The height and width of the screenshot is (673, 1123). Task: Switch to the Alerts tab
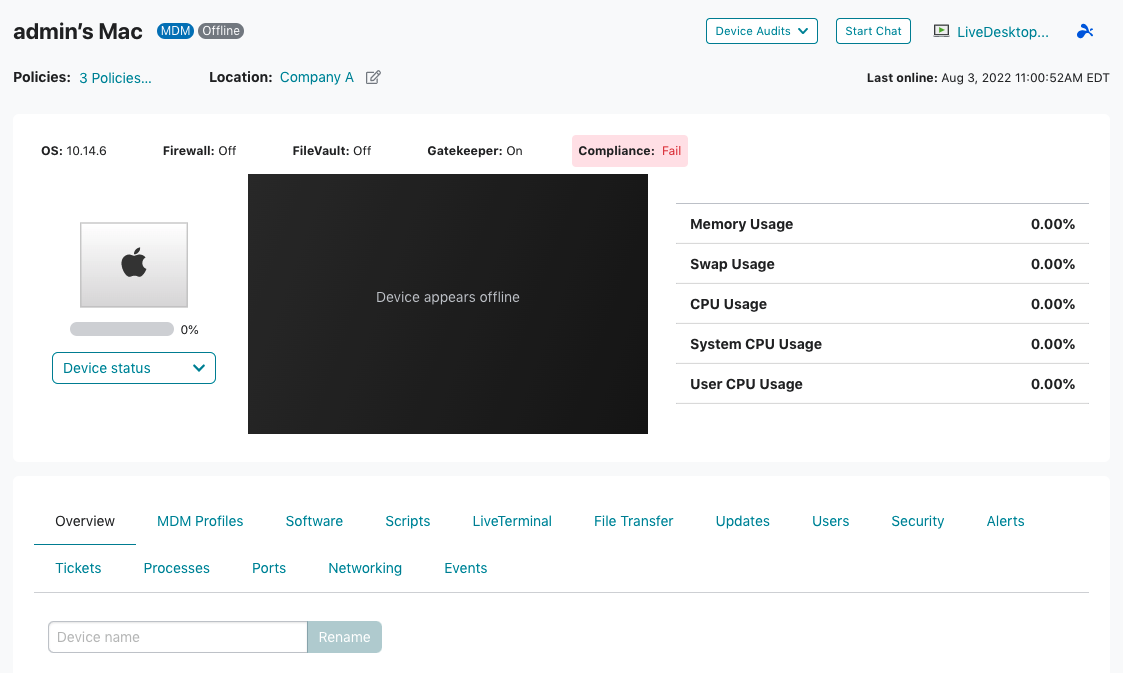click(x=1005, y=521)
